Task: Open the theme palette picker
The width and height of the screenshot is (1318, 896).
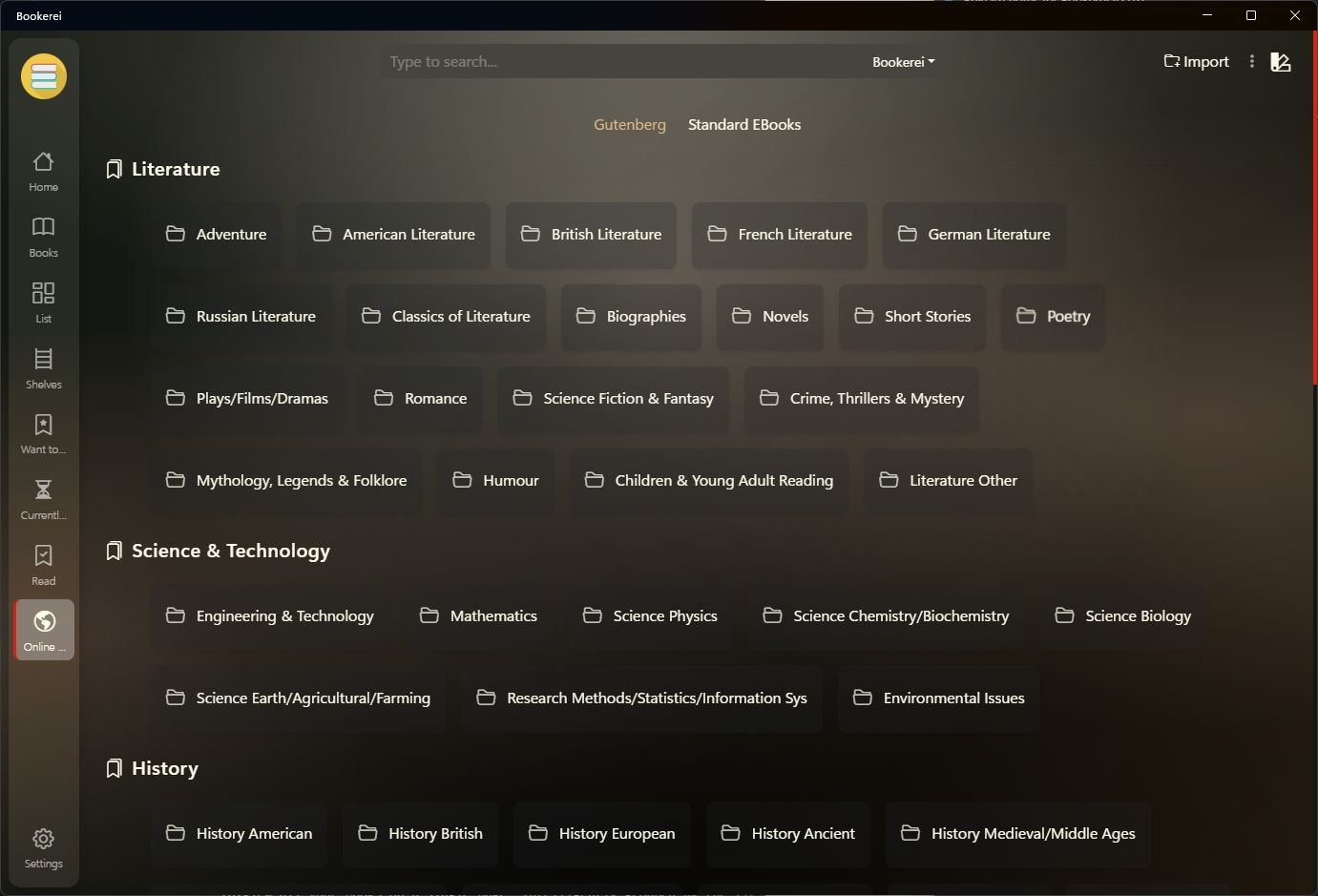Action: 1281,61
